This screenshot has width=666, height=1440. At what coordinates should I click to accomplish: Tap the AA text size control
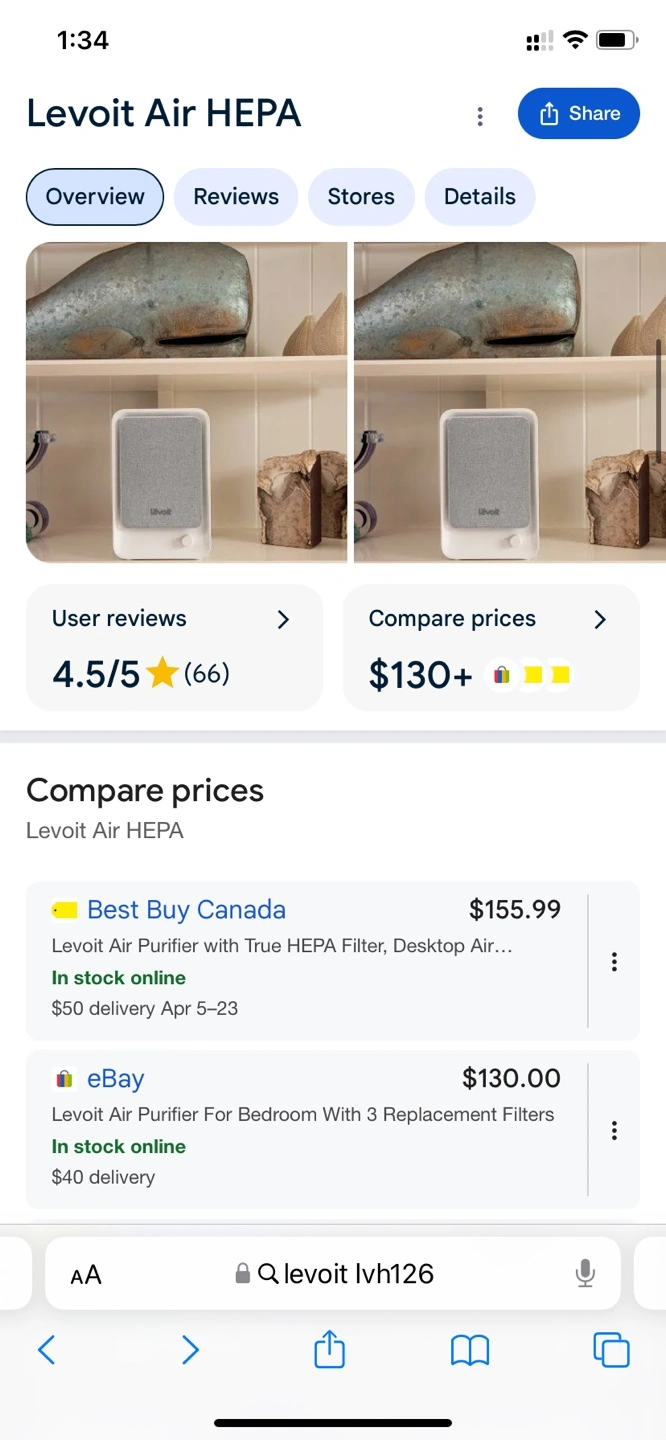(x=86, y=1275)
